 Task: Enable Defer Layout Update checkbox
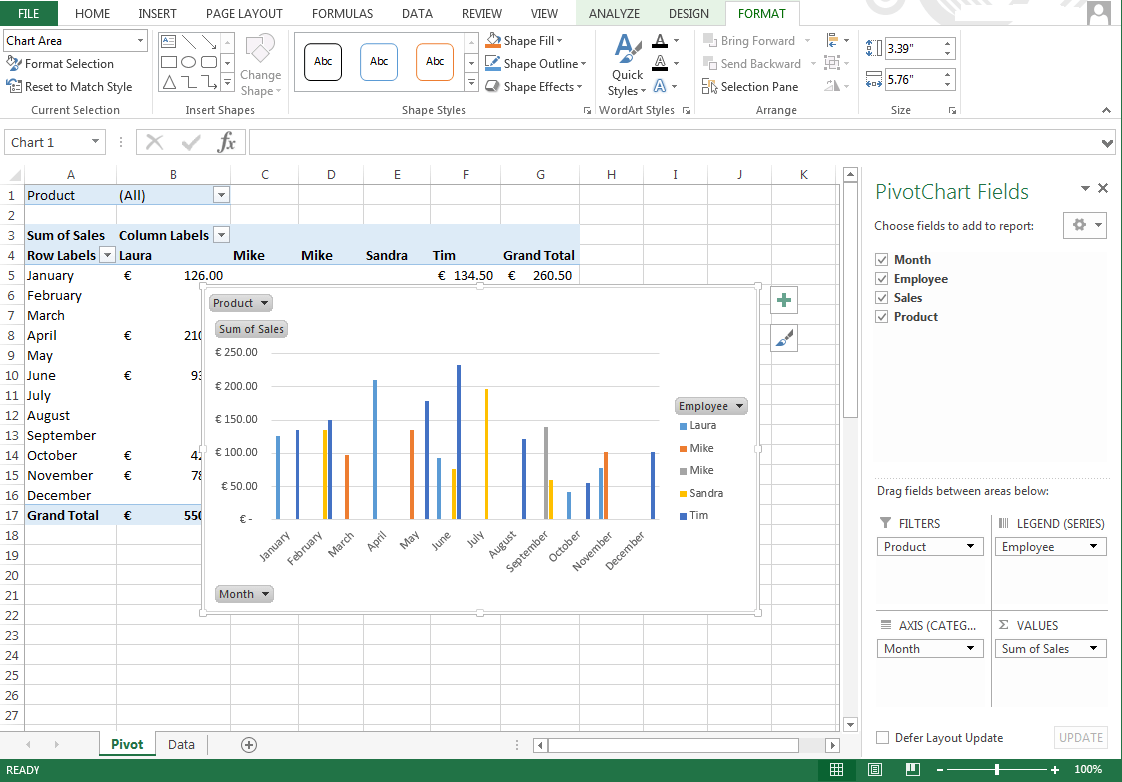pyautogui.click(x=882, y=738)
